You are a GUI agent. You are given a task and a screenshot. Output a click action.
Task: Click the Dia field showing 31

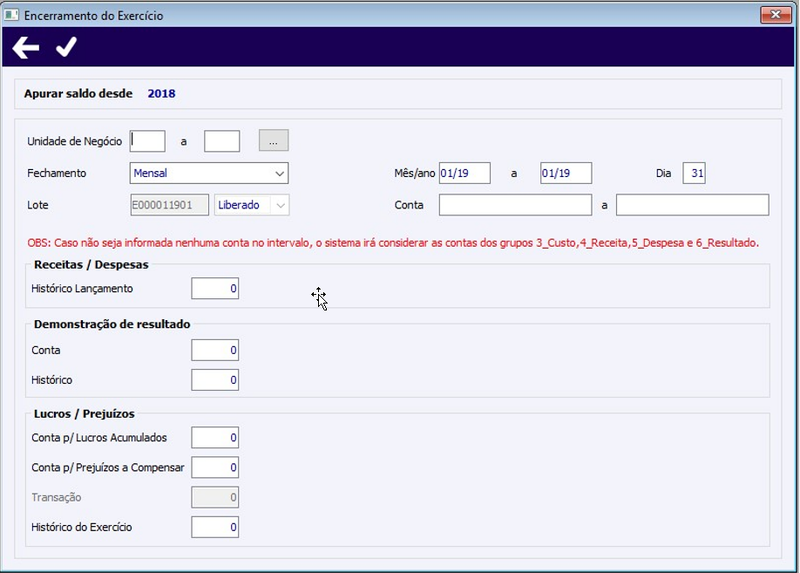[x=694, y=173]
